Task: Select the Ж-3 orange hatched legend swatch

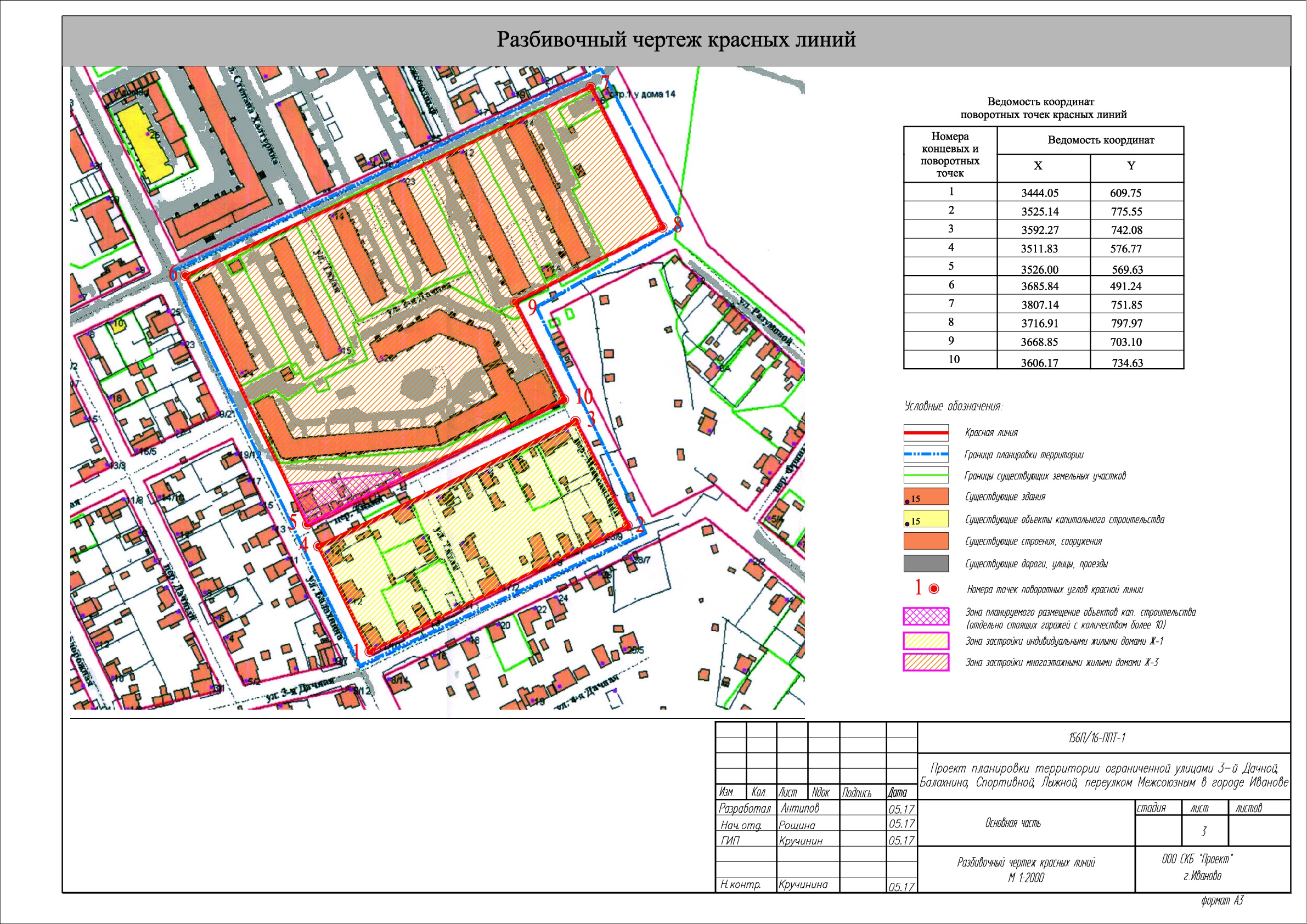Action: pyautogui.click(x=926, y=662)
